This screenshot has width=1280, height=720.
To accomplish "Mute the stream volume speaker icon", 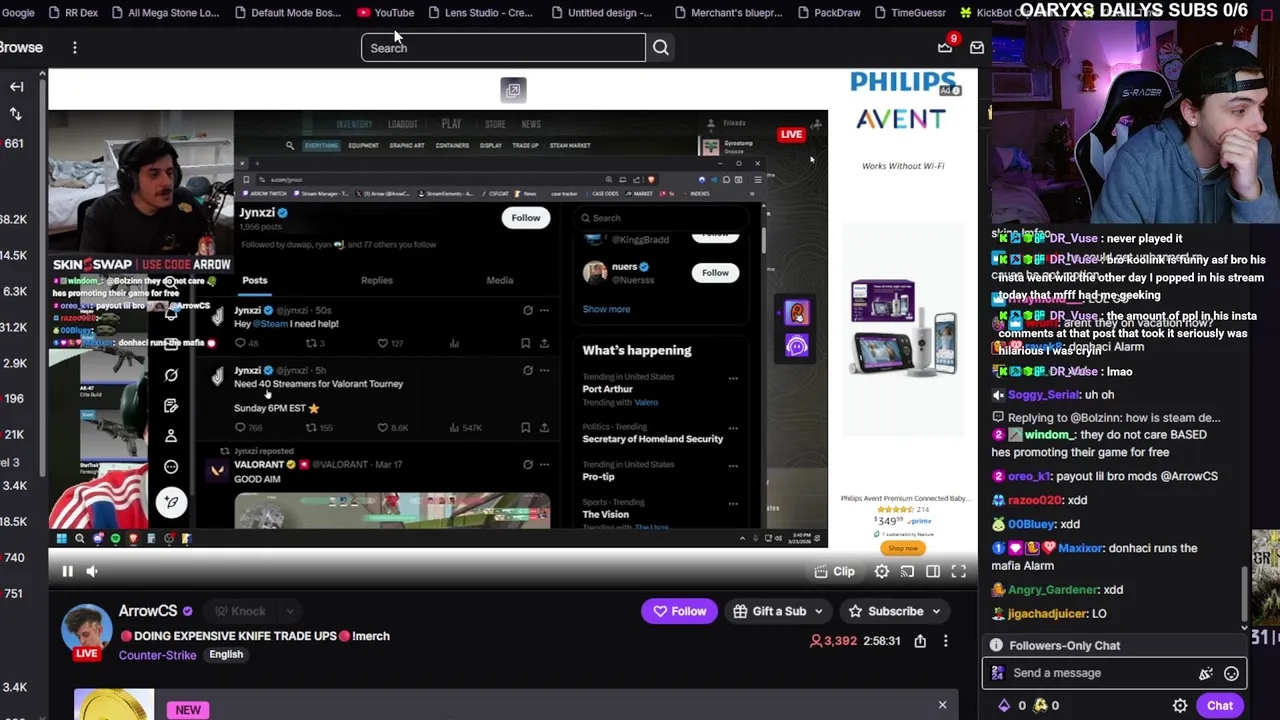I will tap(91, 571).
